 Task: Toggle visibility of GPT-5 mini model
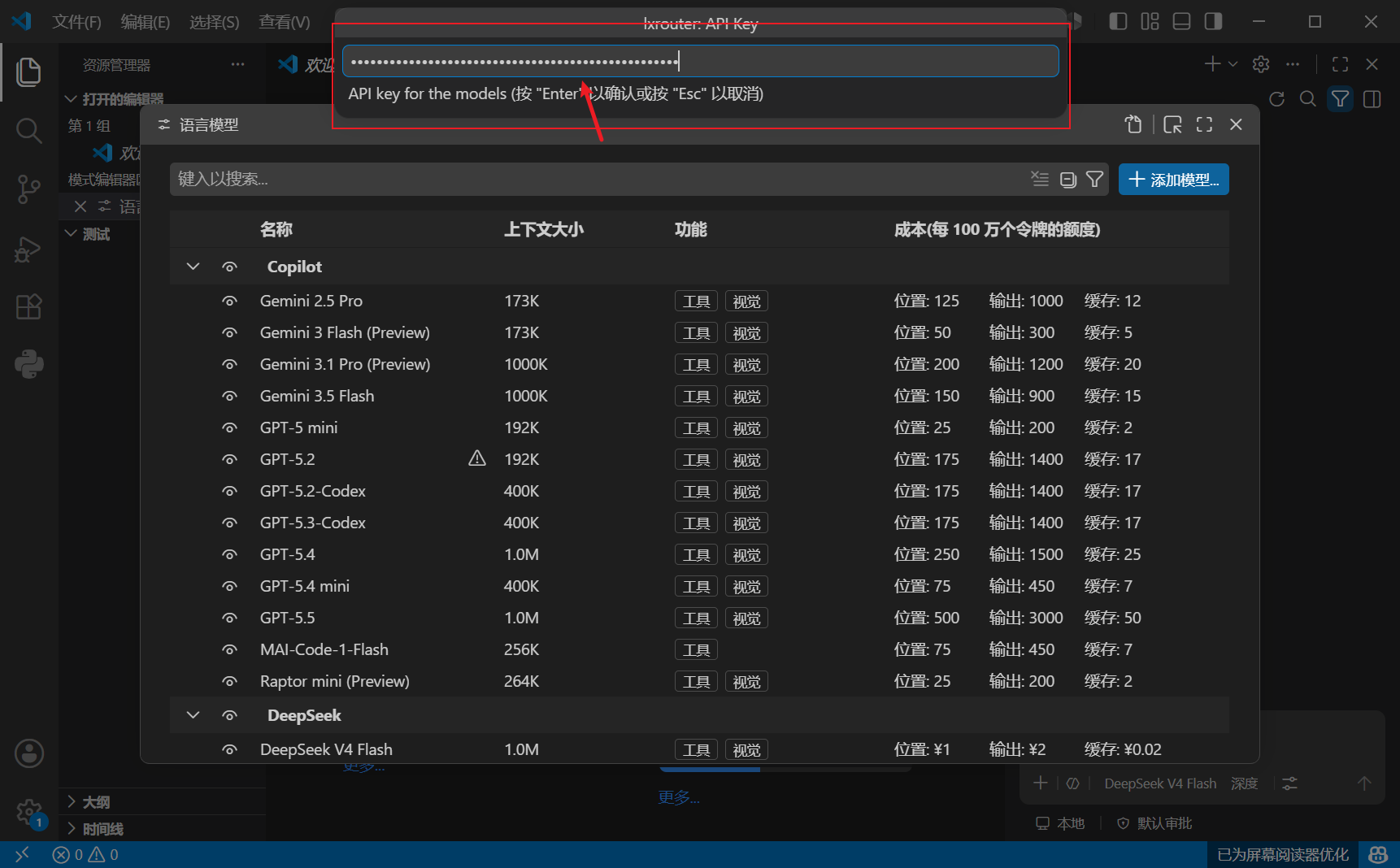pos(230,428)
